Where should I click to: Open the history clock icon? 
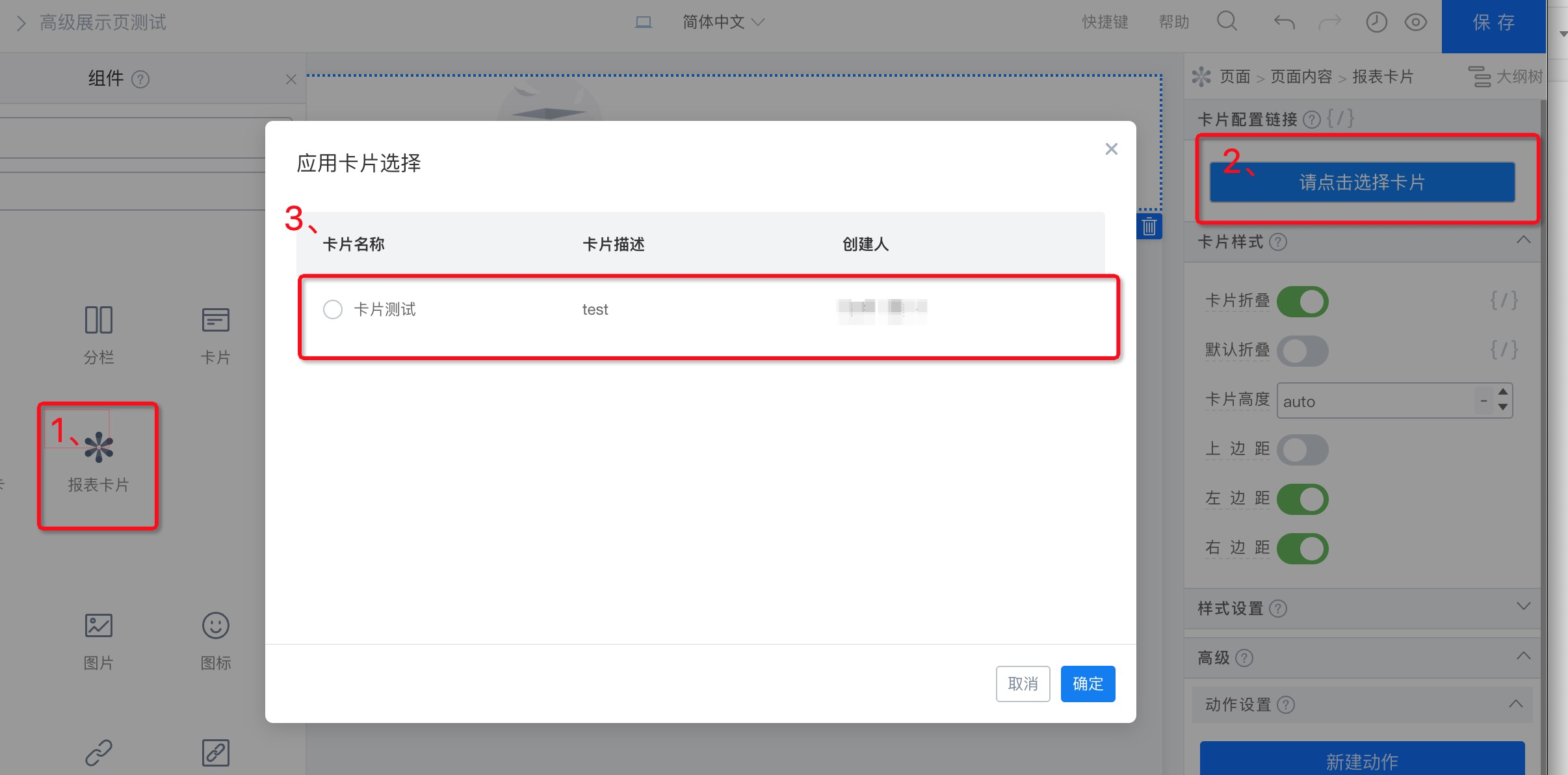click(x=1376, y=23)
